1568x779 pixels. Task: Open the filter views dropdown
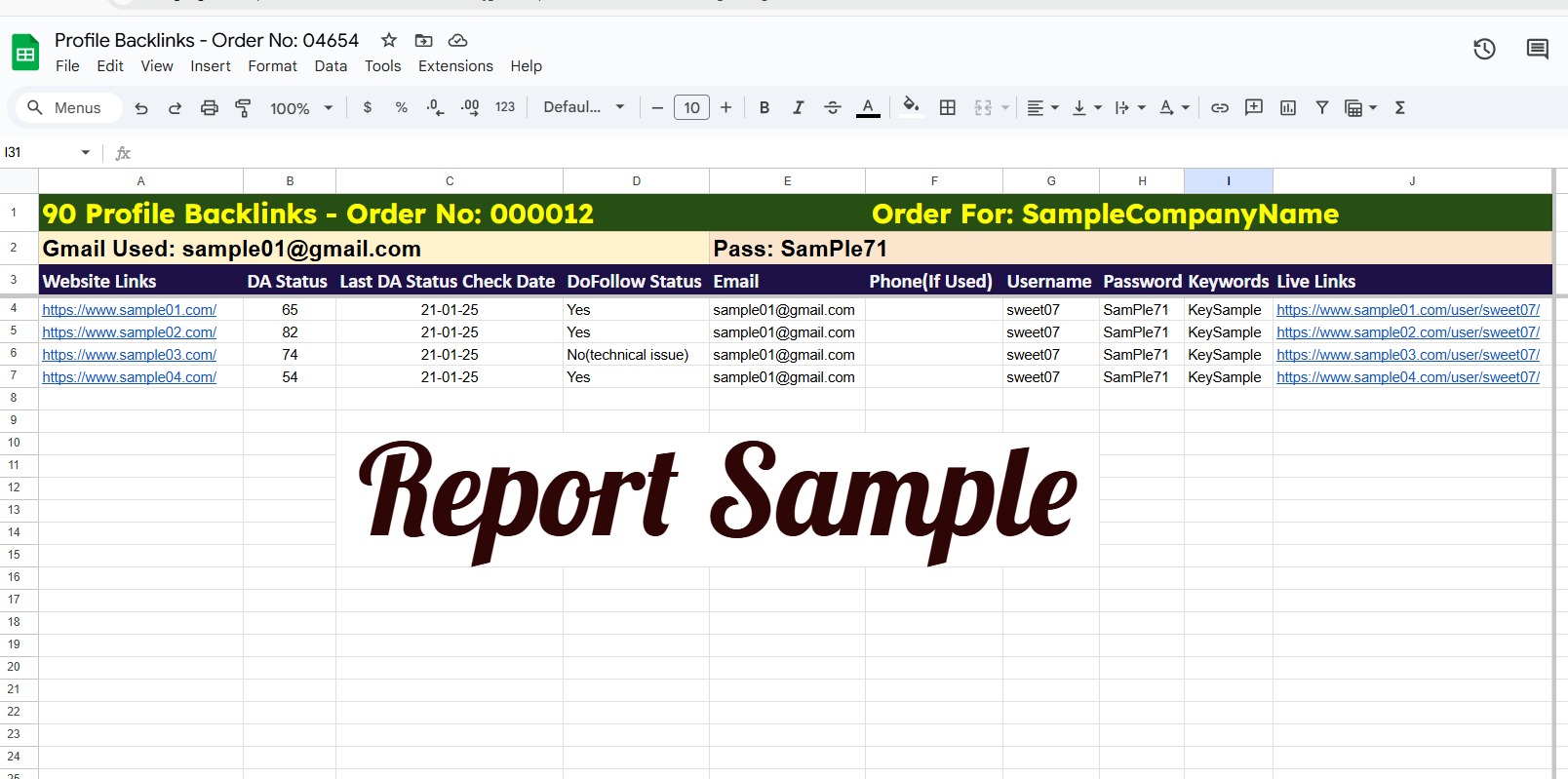(x=1360, y=107)
